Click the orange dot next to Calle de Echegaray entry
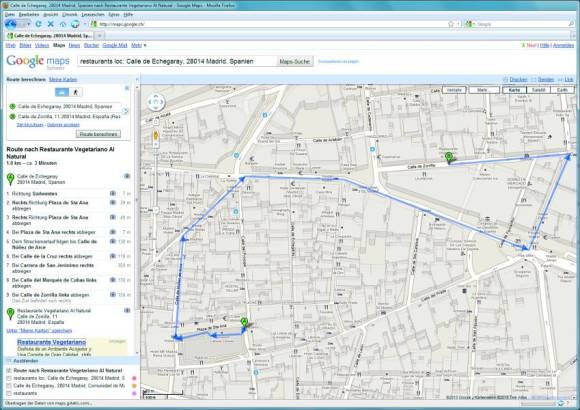 coord(134,386)
